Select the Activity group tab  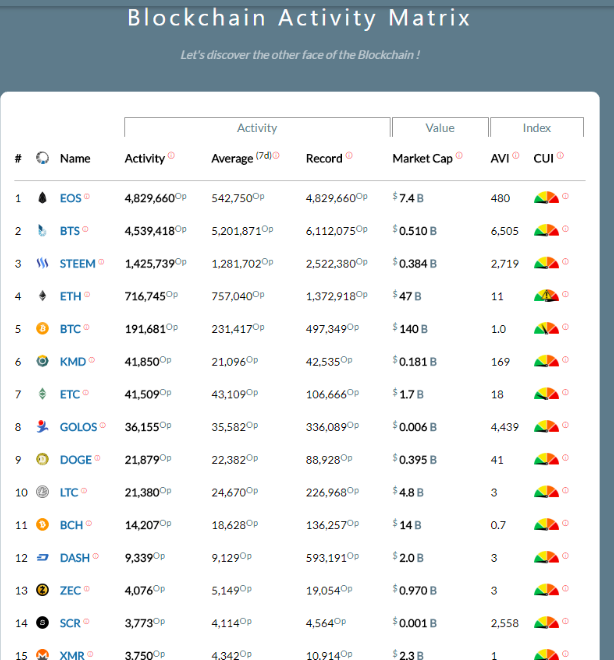click(x=257, y=128)
